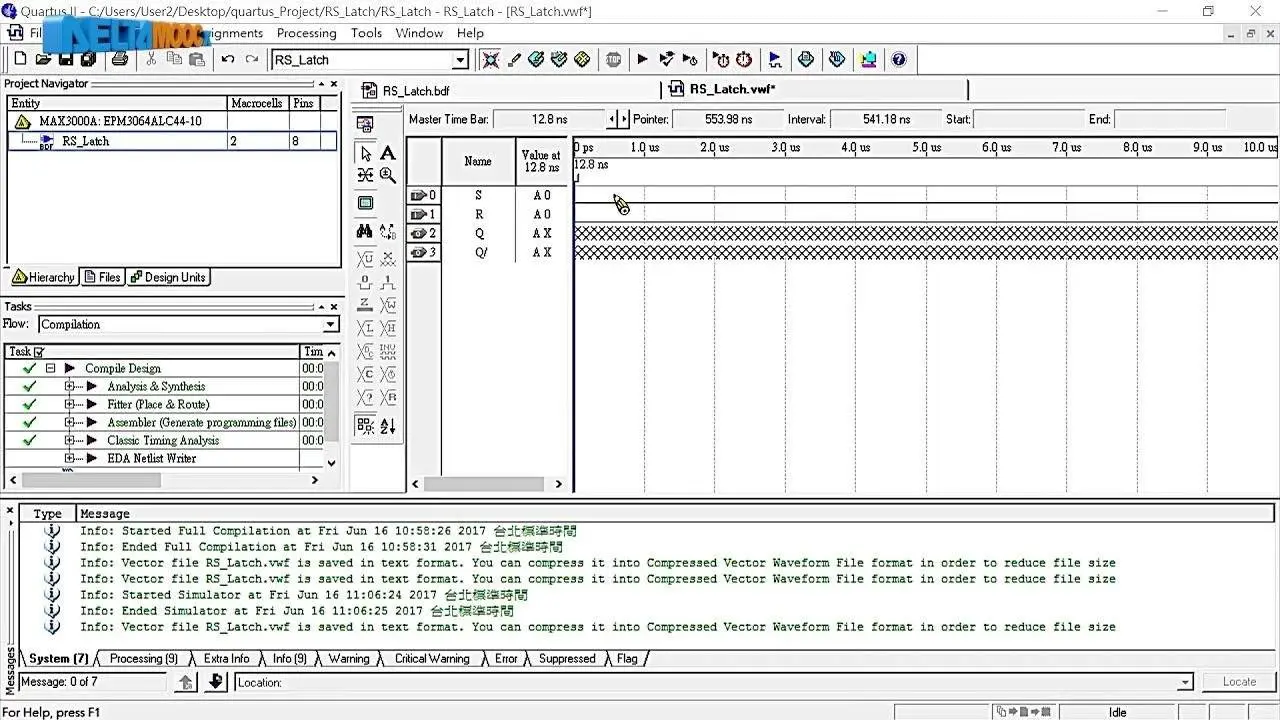Screen dimensions: 1280x720
Task: Open the Help menu
Action: (470, 33)
